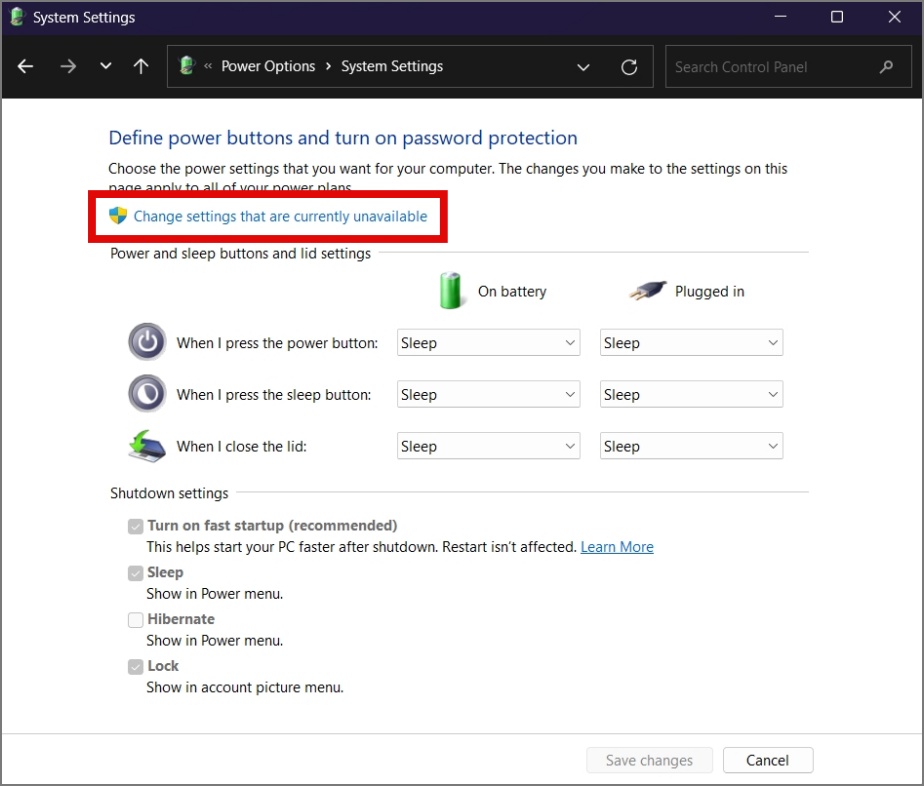Click the power button icon
Screen dimensions: 924x786
click(147, 342)
